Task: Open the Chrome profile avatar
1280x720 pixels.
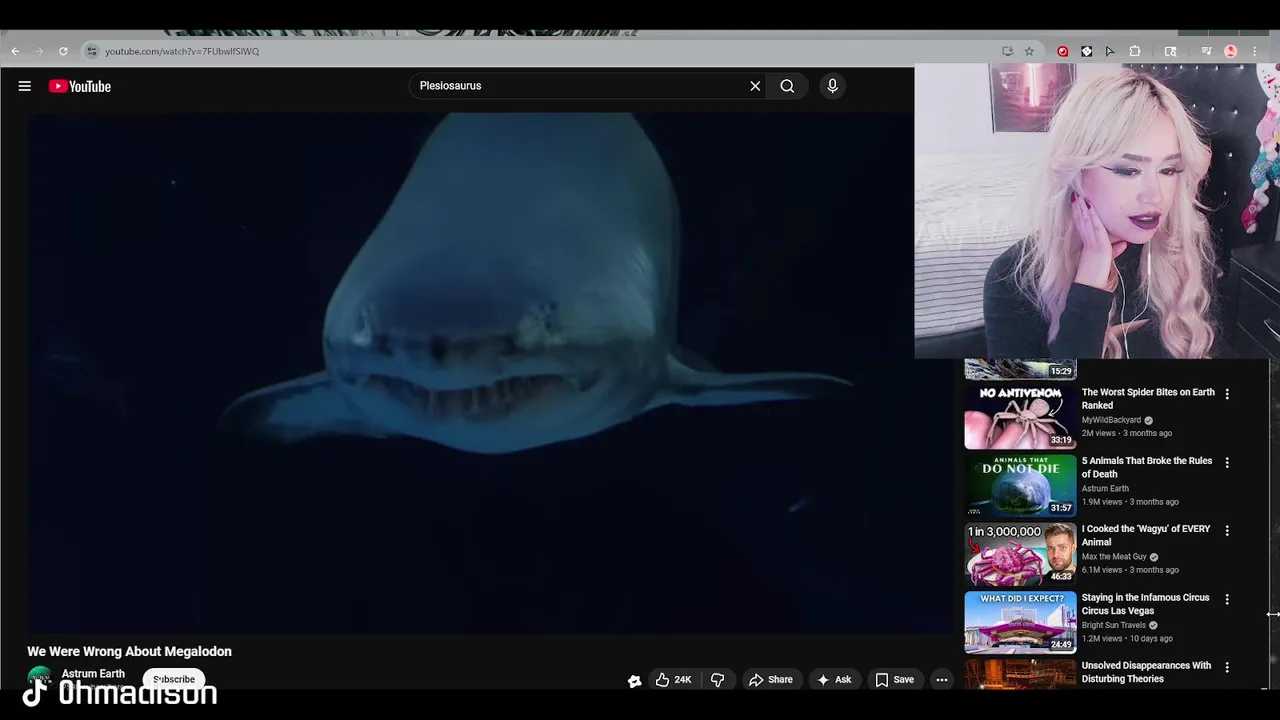Action: (1231, 51)
